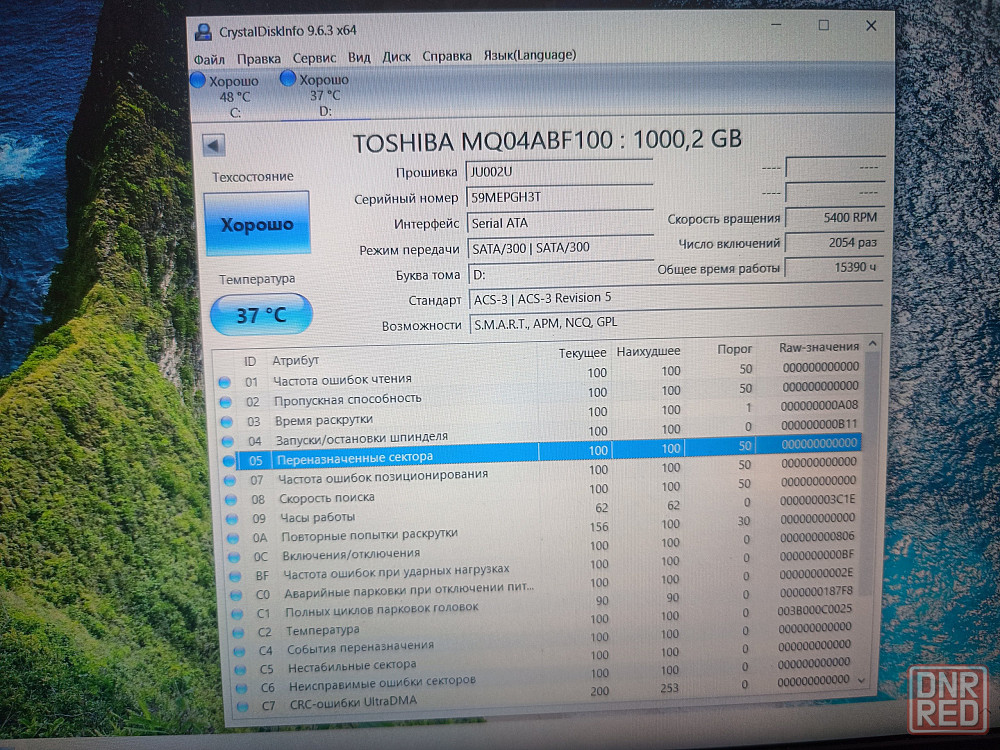The image size is (1000, 750).
Task: Click status dot for attribute 01 Частота ошибок чтения
Action: pyautogui.click(x=224, y=383)
